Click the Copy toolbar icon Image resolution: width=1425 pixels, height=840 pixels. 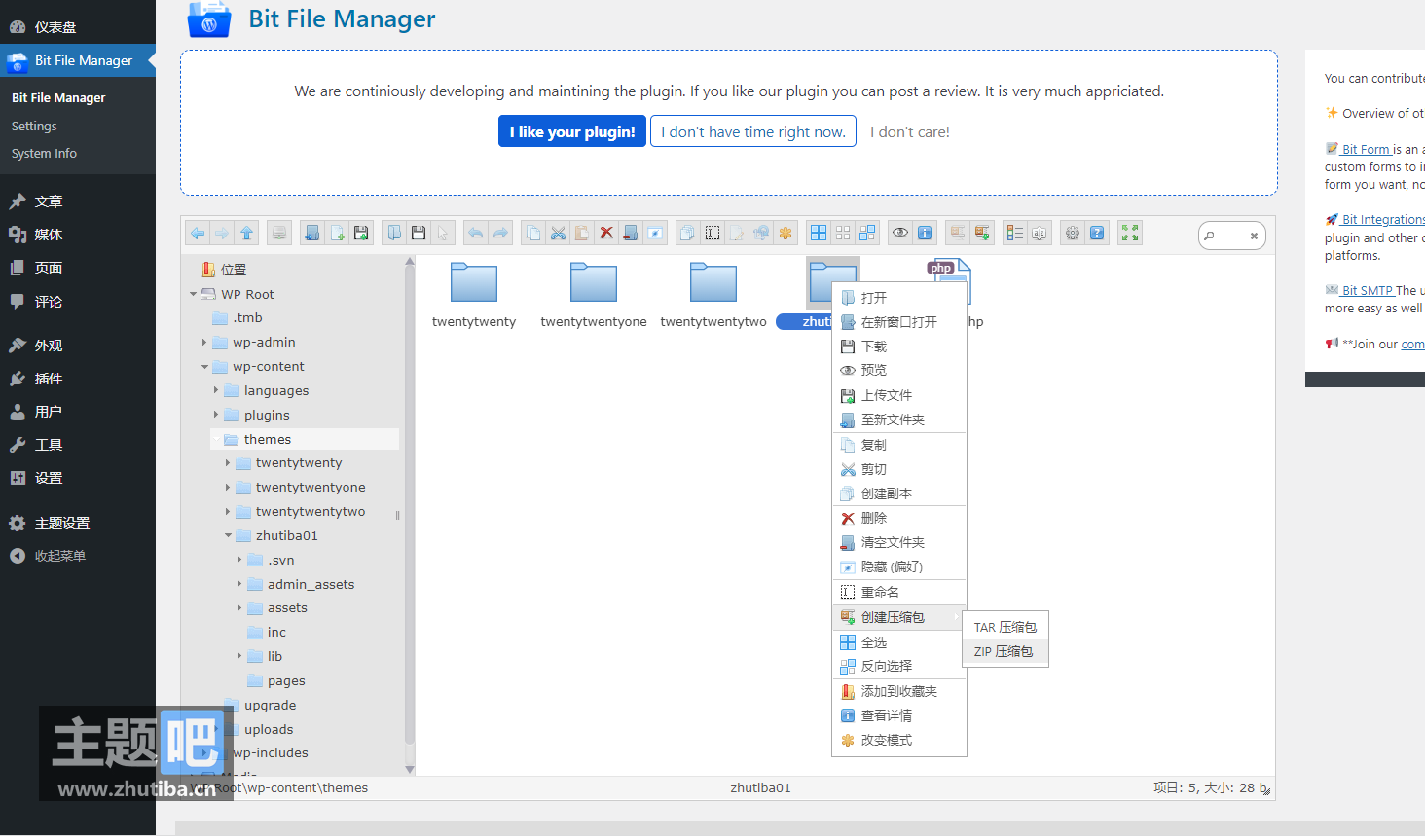click(533, 233)
